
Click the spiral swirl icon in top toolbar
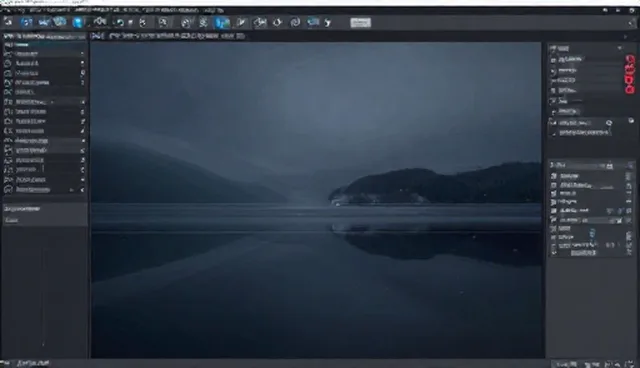[295, 22]
